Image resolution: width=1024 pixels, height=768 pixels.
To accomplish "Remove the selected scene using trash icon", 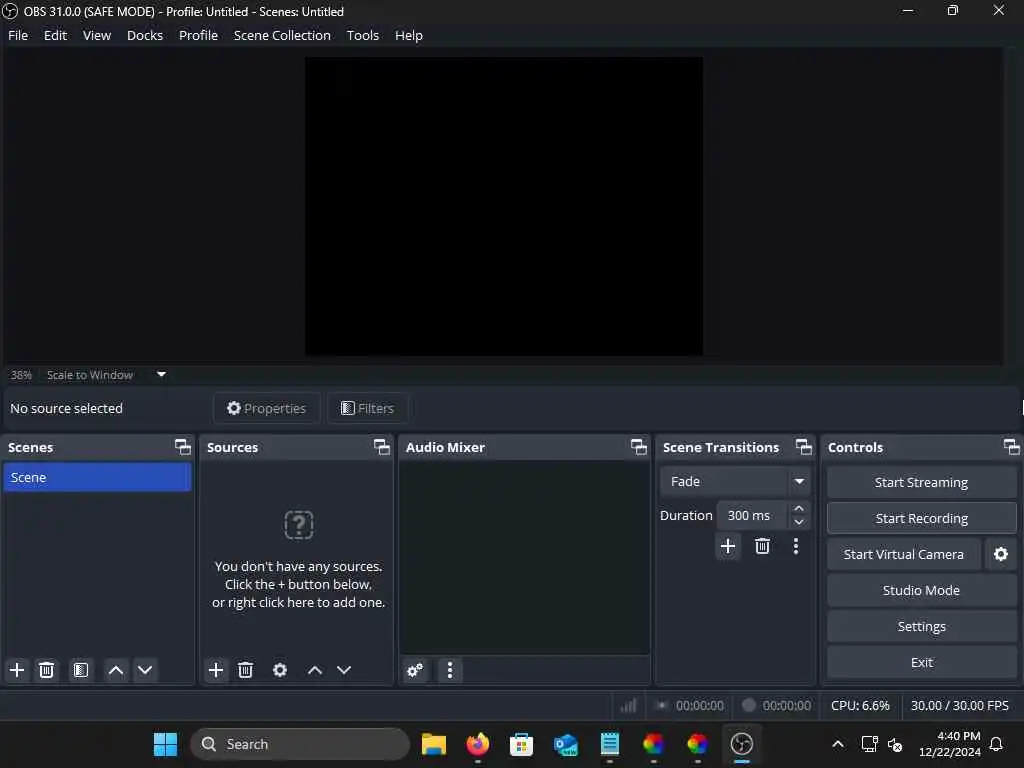I will pyautogui.click(x=46, y=670).
